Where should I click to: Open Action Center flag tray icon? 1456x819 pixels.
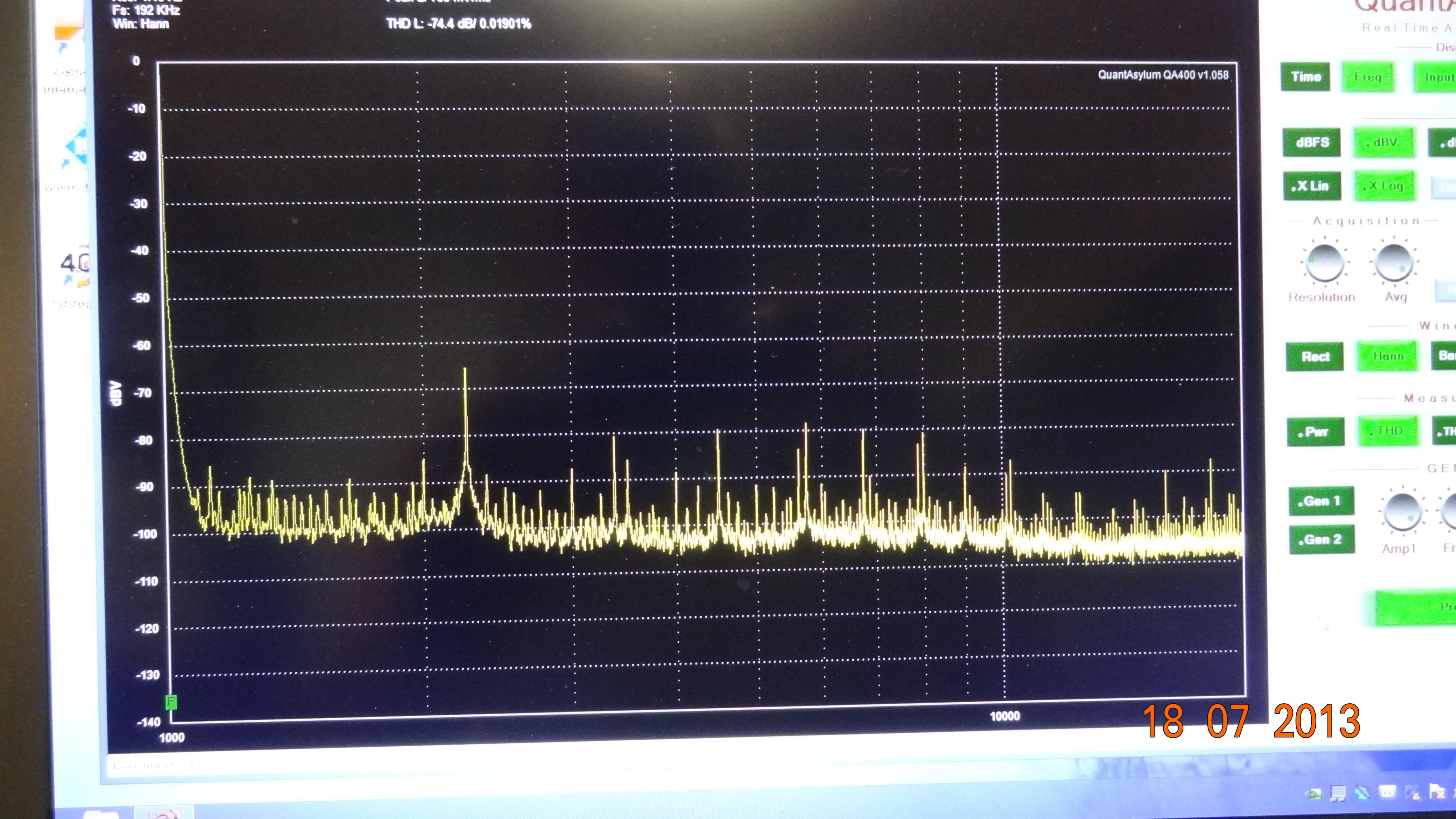coord(1437,791)
